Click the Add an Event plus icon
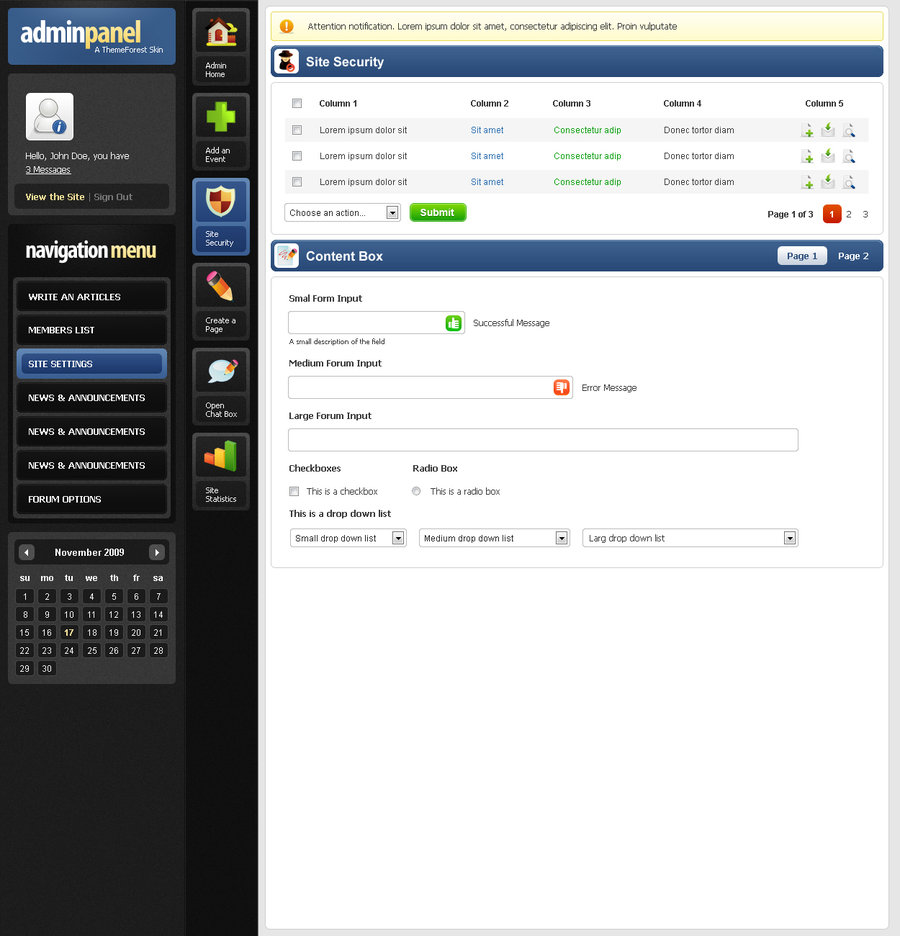Viewport: 900px width, 936px height. [221, 116]
